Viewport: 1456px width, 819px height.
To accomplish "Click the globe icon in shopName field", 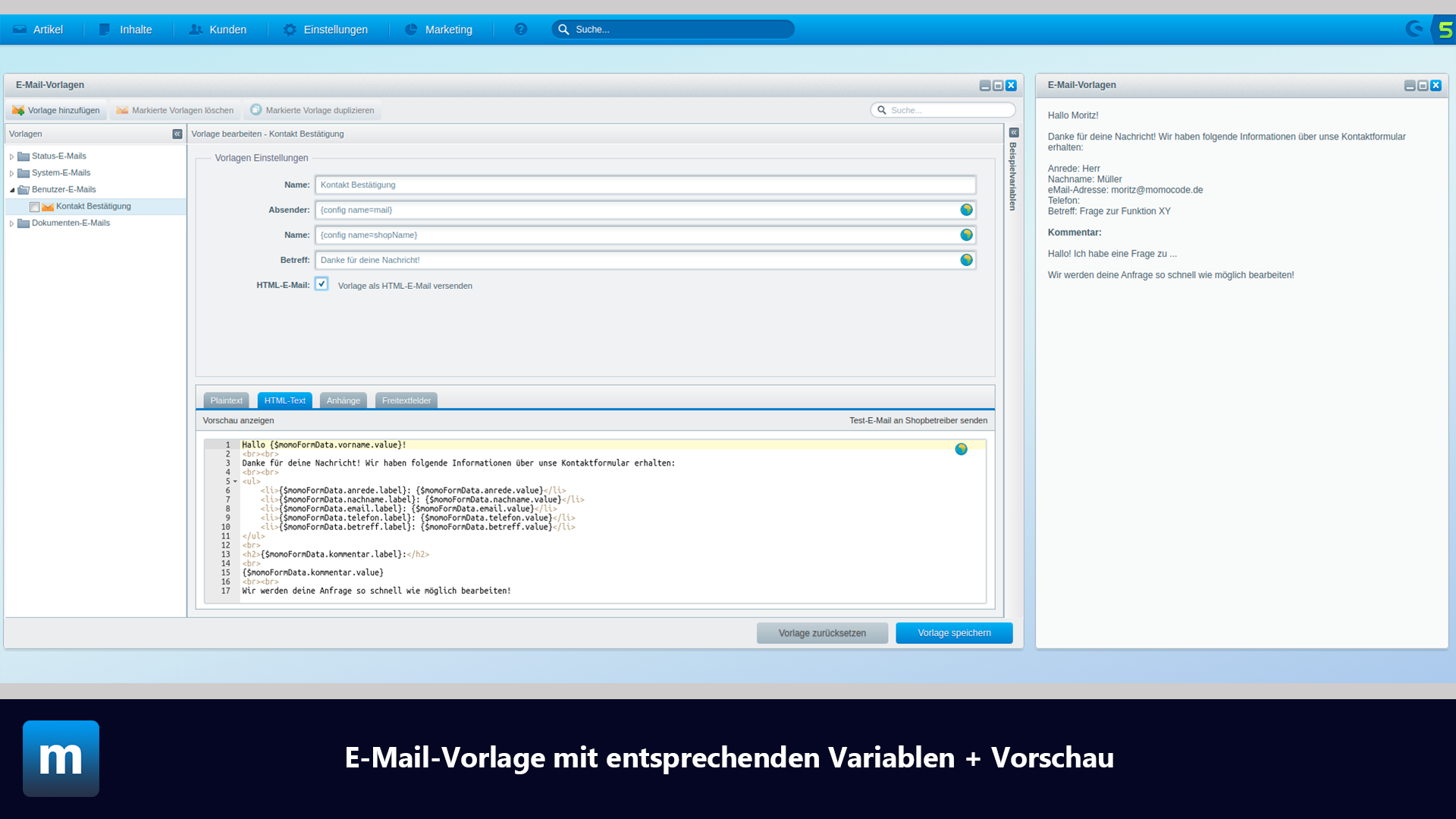I will 966,235.
